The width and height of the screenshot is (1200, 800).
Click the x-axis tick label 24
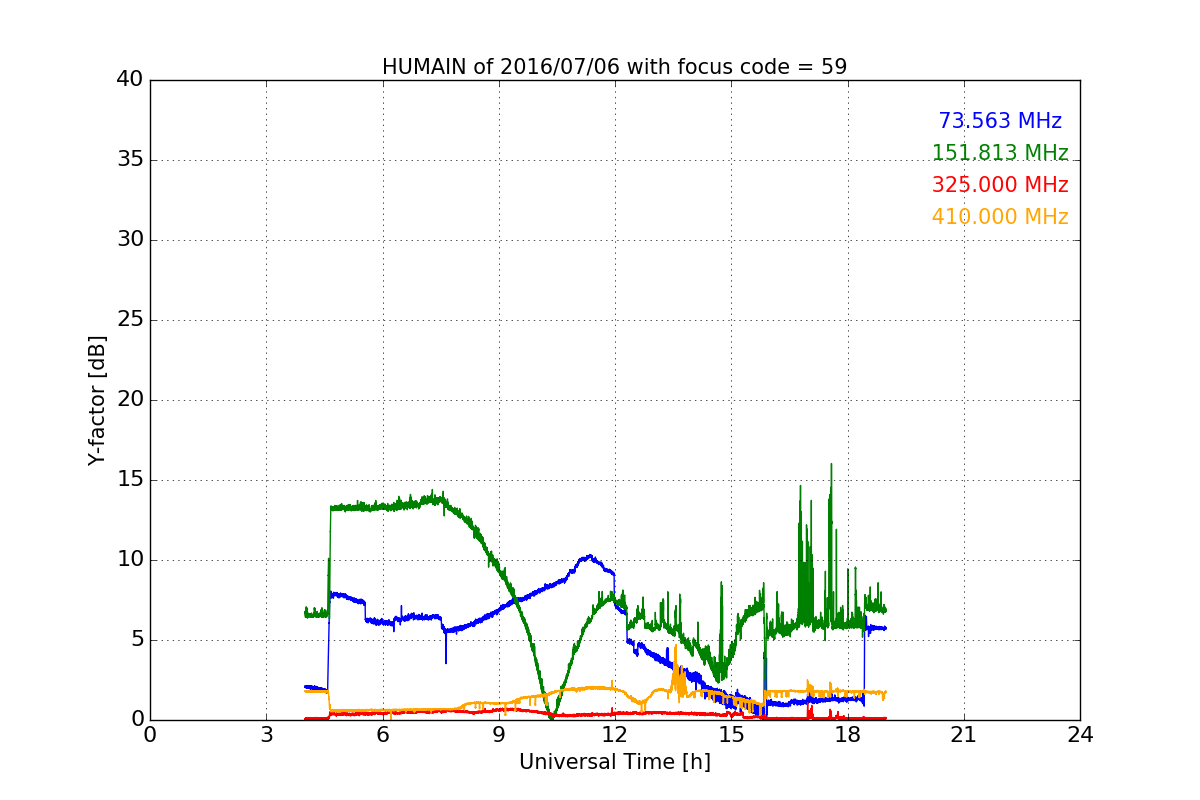point(1080,735)
